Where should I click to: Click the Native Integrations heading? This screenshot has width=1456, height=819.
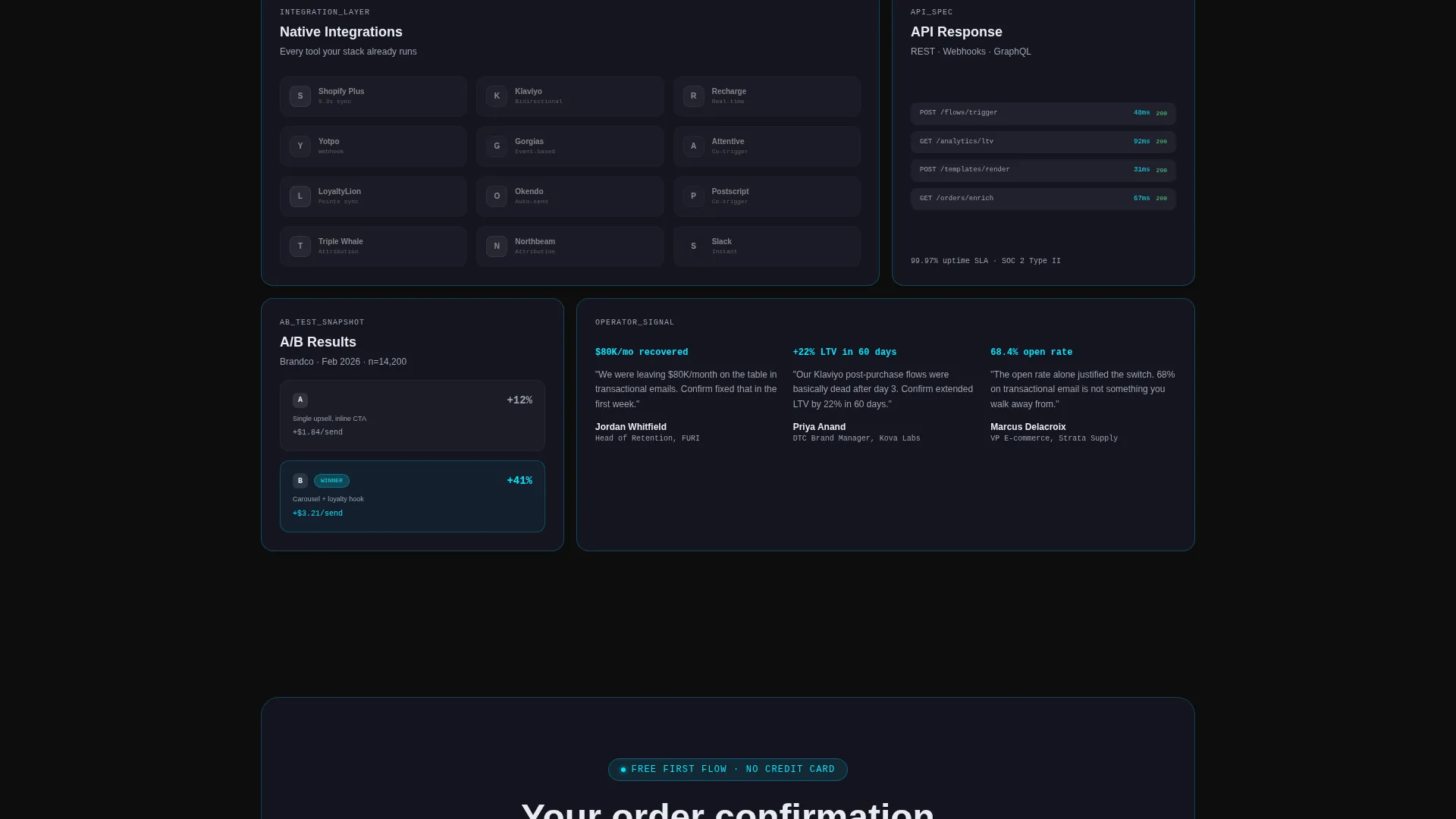(341, 32)
